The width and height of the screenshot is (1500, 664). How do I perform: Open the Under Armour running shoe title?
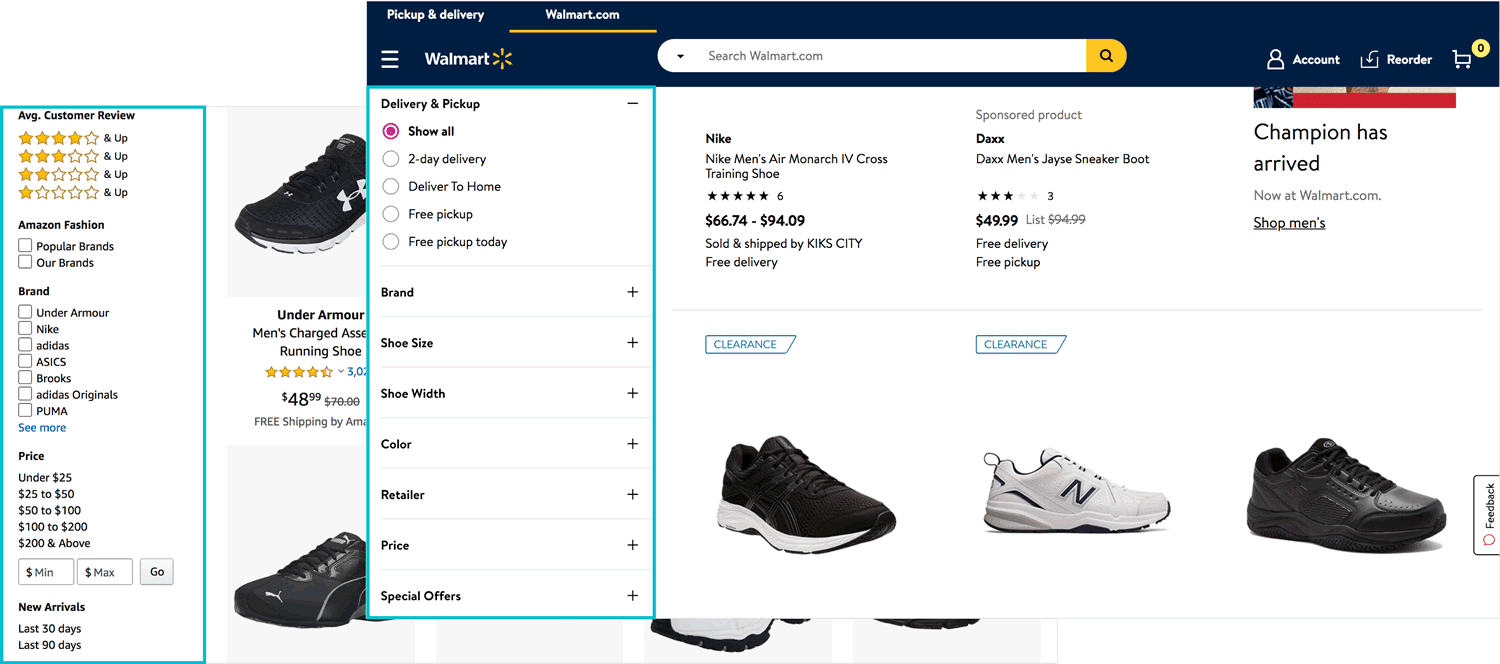(x=308, y=342)
